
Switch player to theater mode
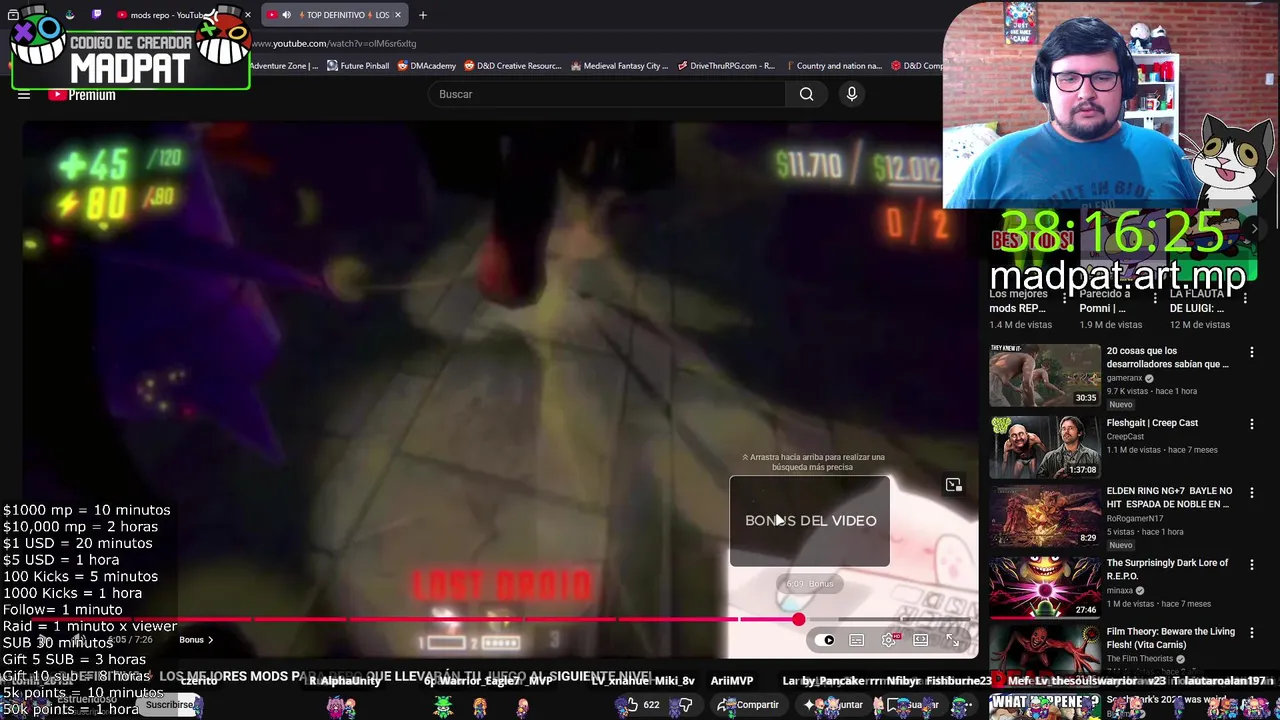point(921,640)
